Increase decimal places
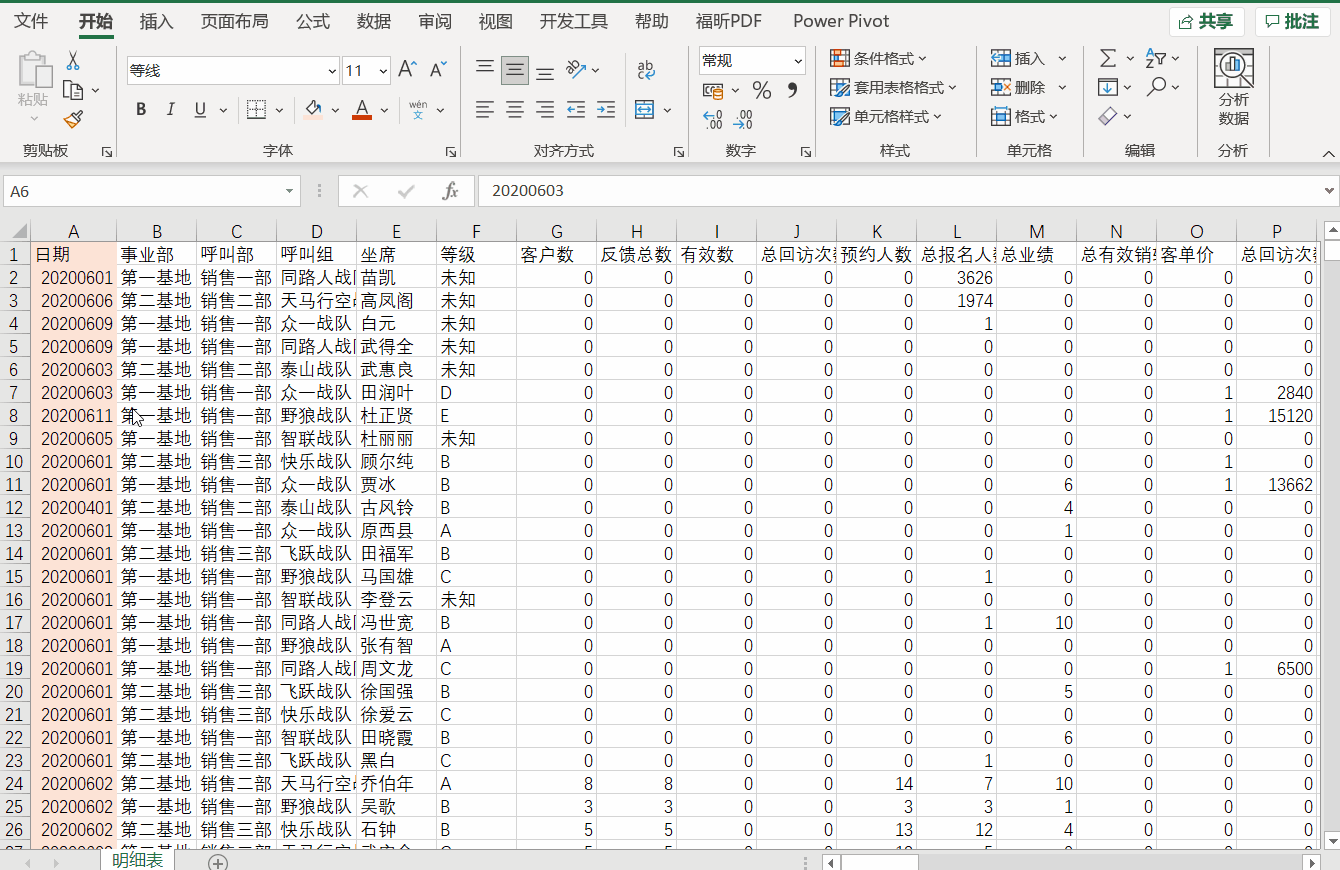 point(713,120)
